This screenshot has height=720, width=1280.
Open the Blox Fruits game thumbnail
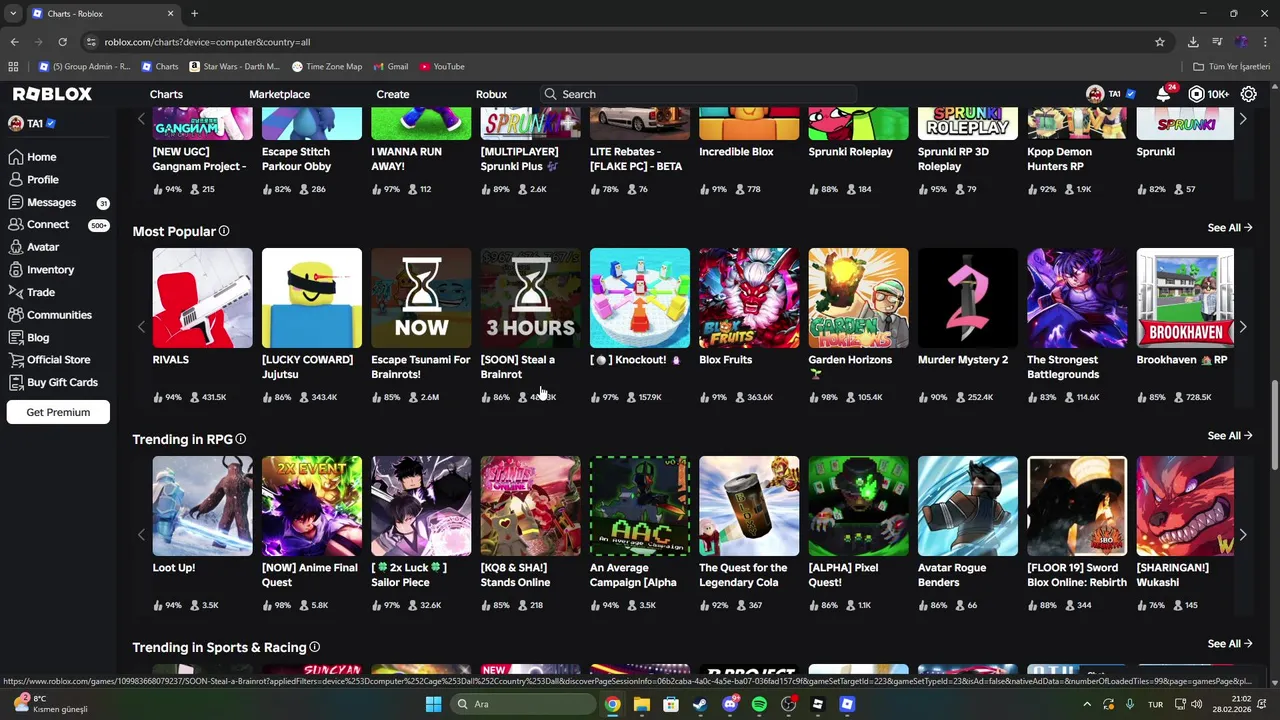click(x=749, y=298)
